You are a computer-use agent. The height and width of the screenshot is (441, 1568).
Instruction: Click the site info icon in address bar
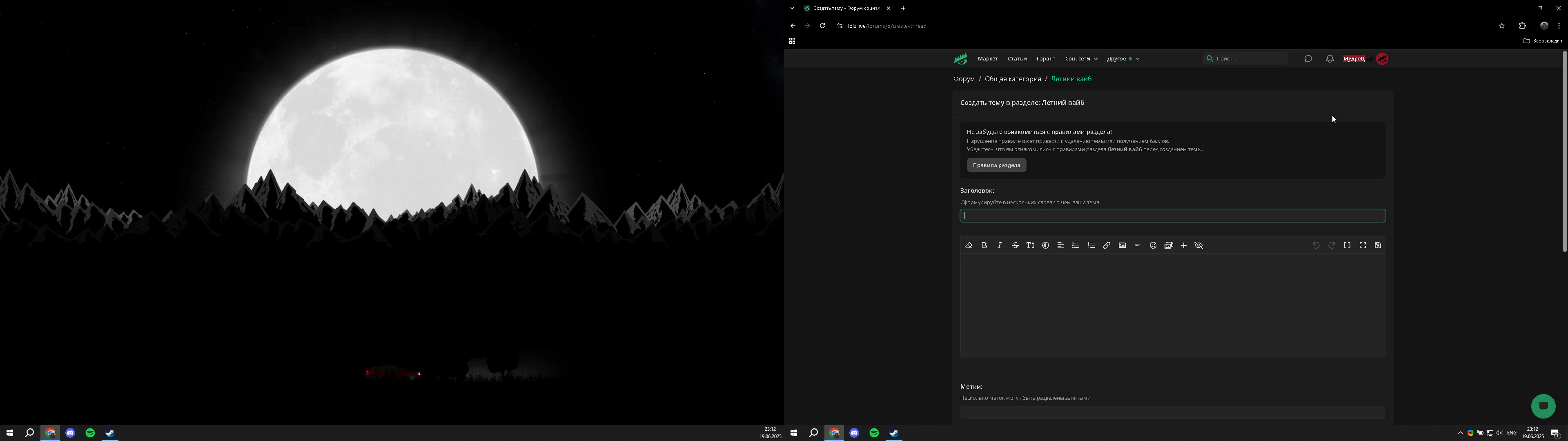click(840, 26)
